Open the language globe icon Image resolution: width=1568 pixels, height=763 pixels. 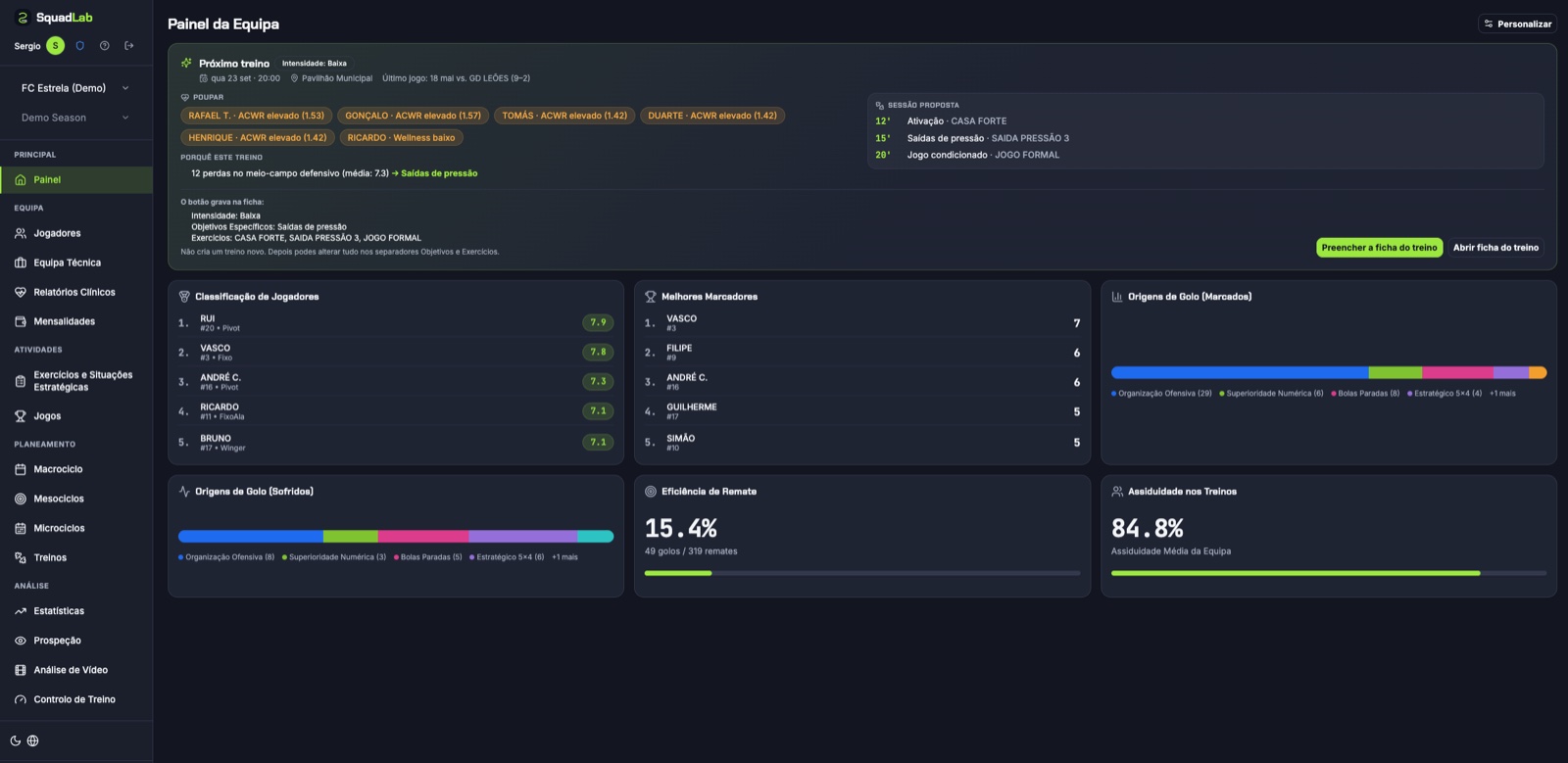coord(32,740)
